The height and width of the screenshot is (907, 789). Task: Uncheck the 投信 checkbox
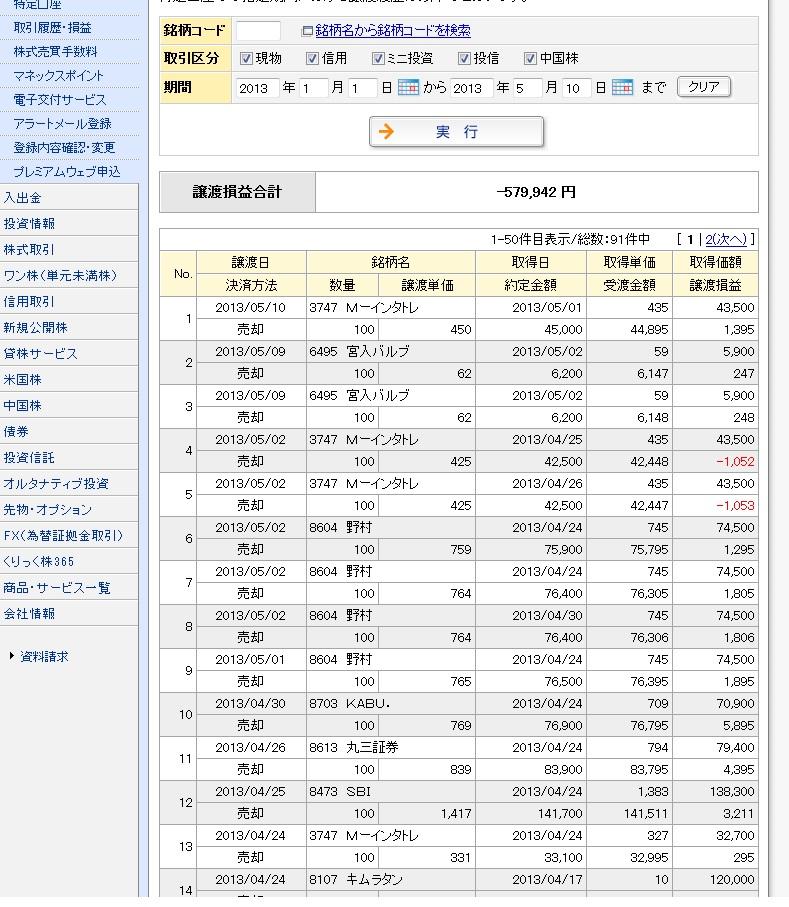(464, 58)
